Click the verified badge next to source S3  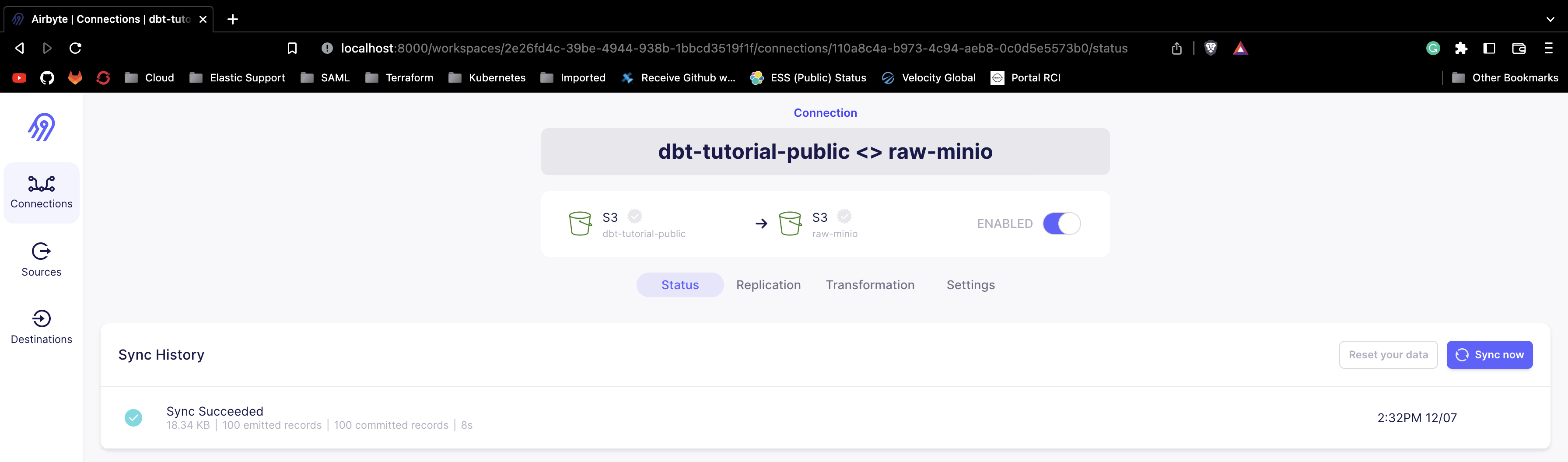(634, 216)
